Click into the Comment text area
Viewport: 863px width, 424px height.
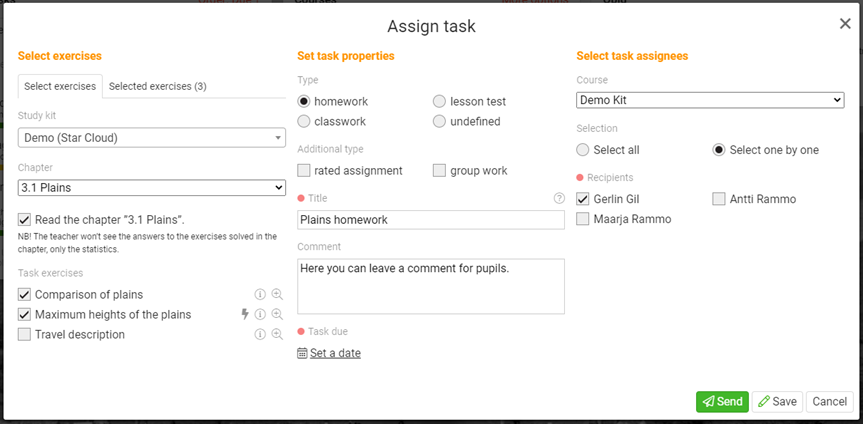click(x=431, y=286)
